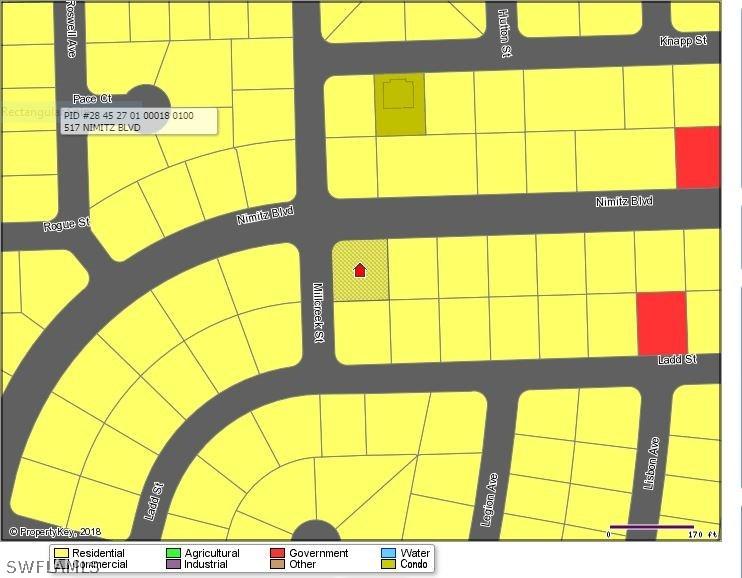The height and width of the screenshot is (578, 742).
Task: Select the Residential yellow legend swatch
Action: click(x=62, y=553)
